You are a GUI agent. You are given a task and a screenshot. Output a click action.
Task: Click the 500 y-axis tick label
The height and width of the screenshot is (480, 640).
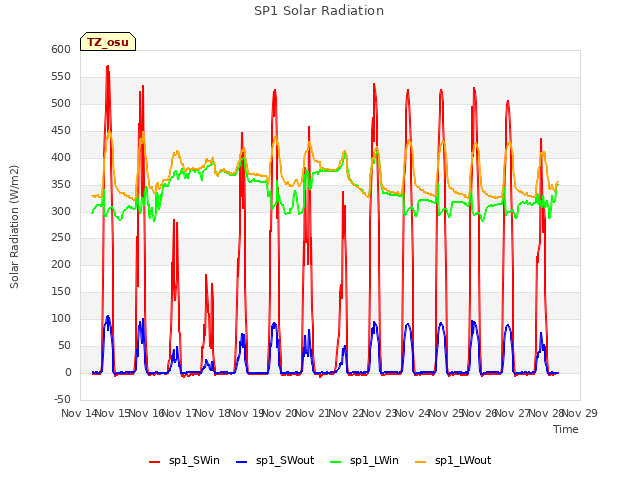click(61, 103)
